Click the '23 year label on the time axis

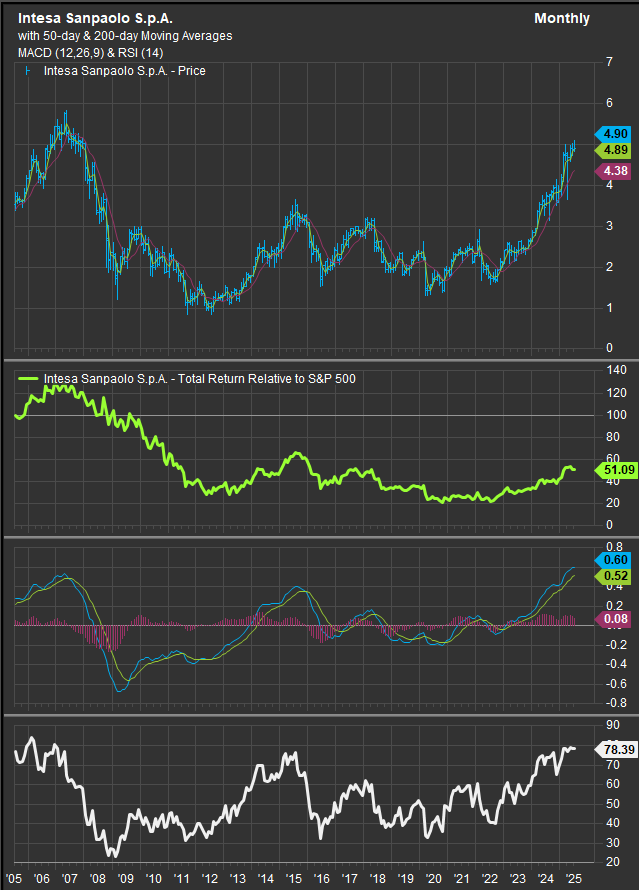tap(518, 879)
